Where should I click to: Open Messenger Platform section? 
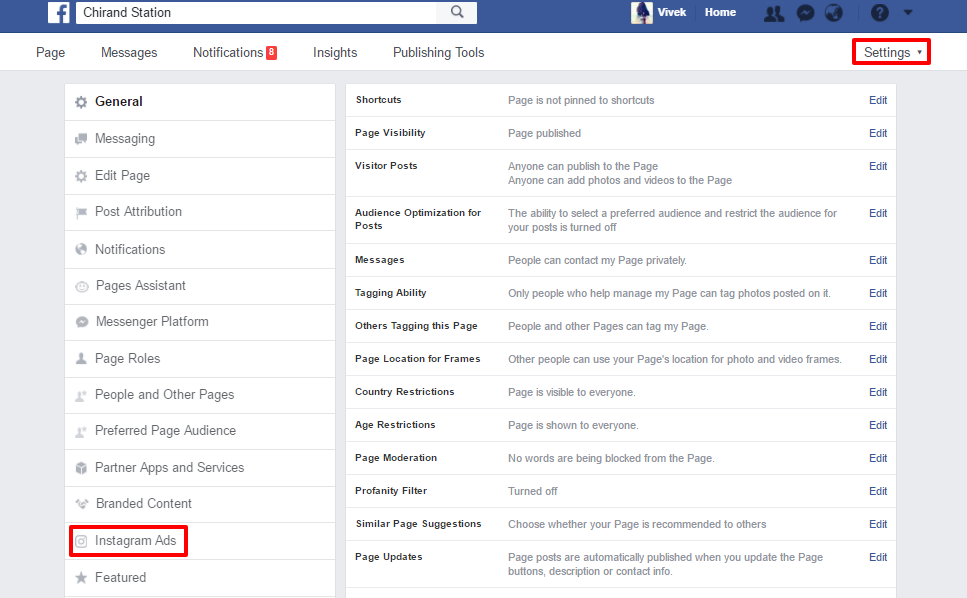(200, 322)
